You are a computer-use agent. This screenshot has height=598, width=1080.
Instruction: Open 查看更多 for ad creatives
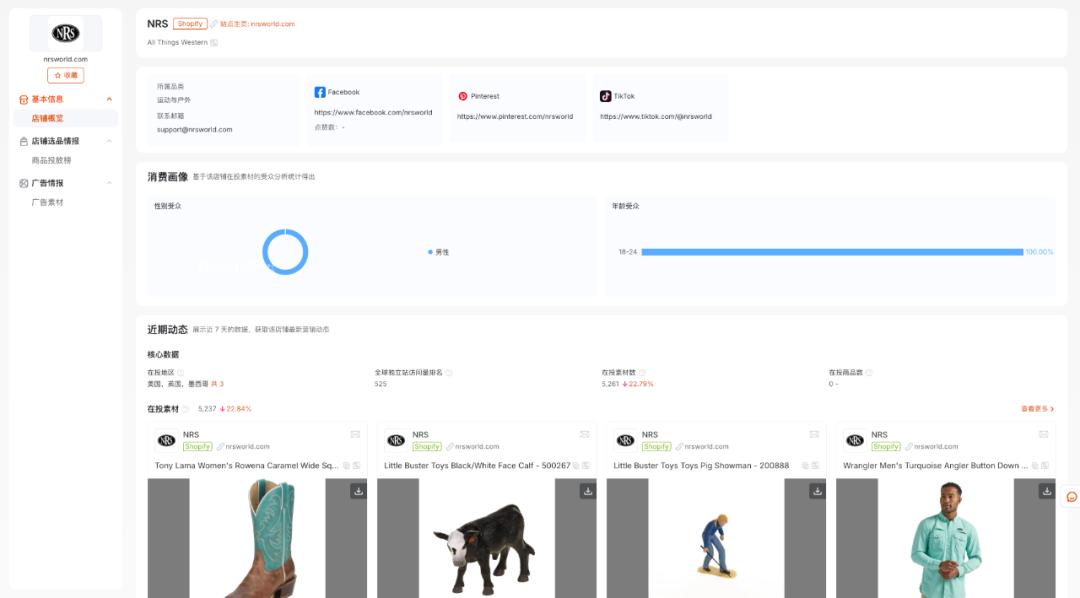click(1037, 409)
